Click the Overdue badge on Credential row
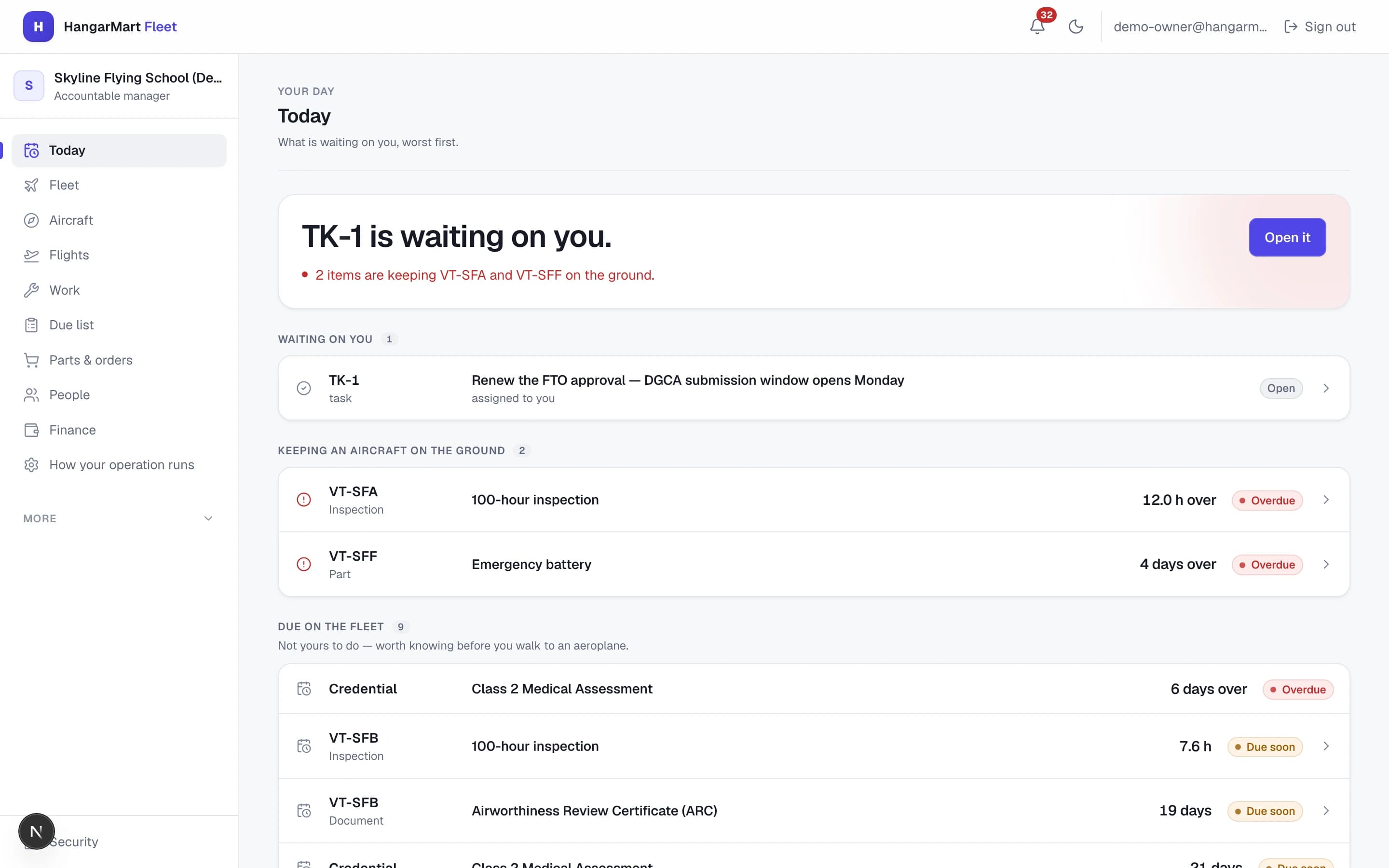1389x868 pixels. pos(1298,690)
